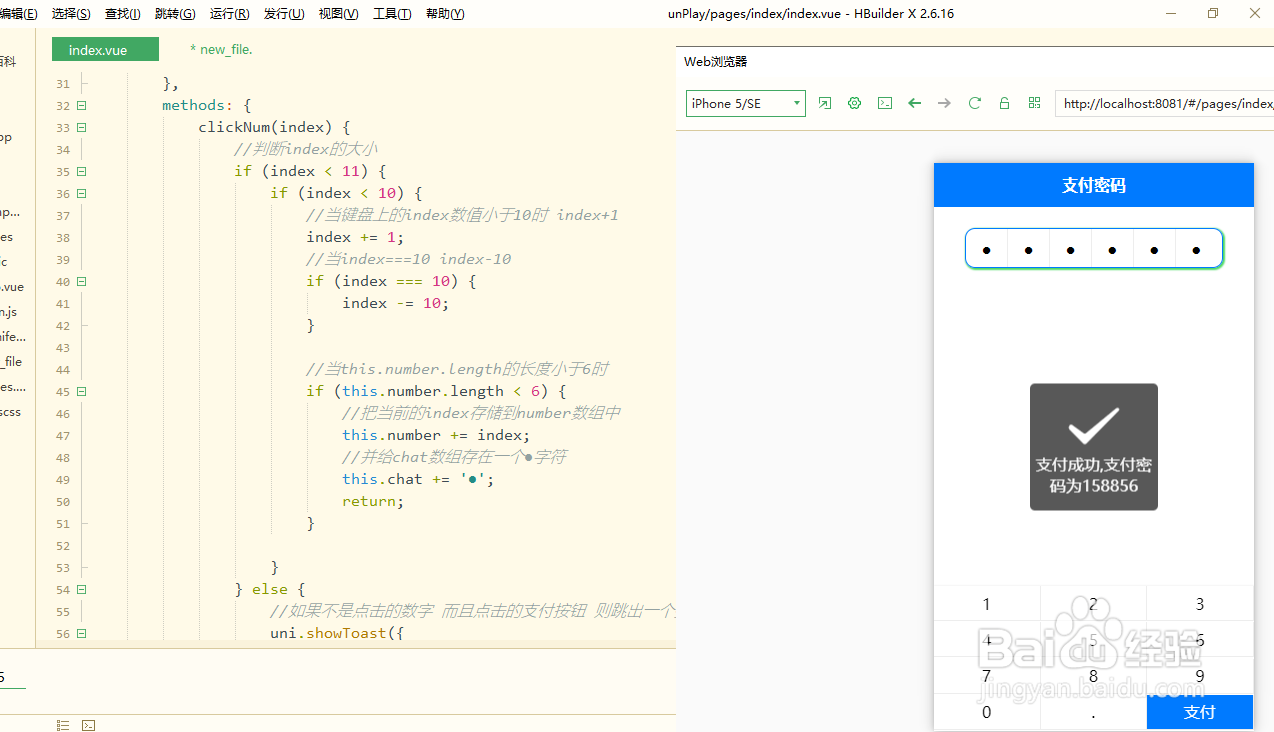Open the document outline icon in status bar
Viewport: 1274px width, 732px height.
(63, 725)
